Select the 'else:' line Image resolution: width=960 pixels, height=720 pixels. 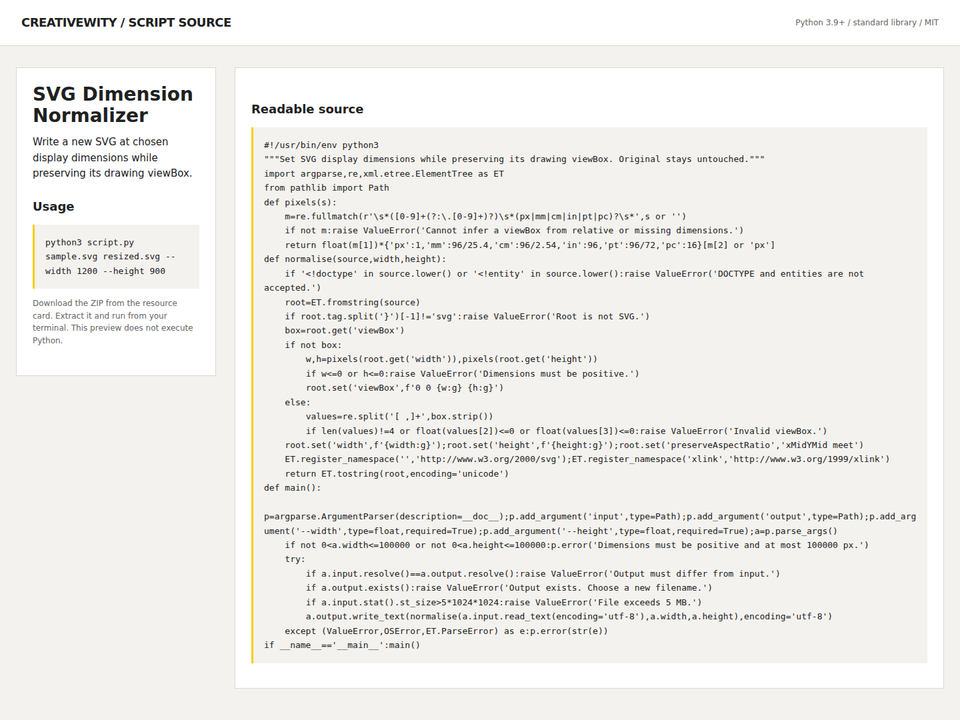298,402
